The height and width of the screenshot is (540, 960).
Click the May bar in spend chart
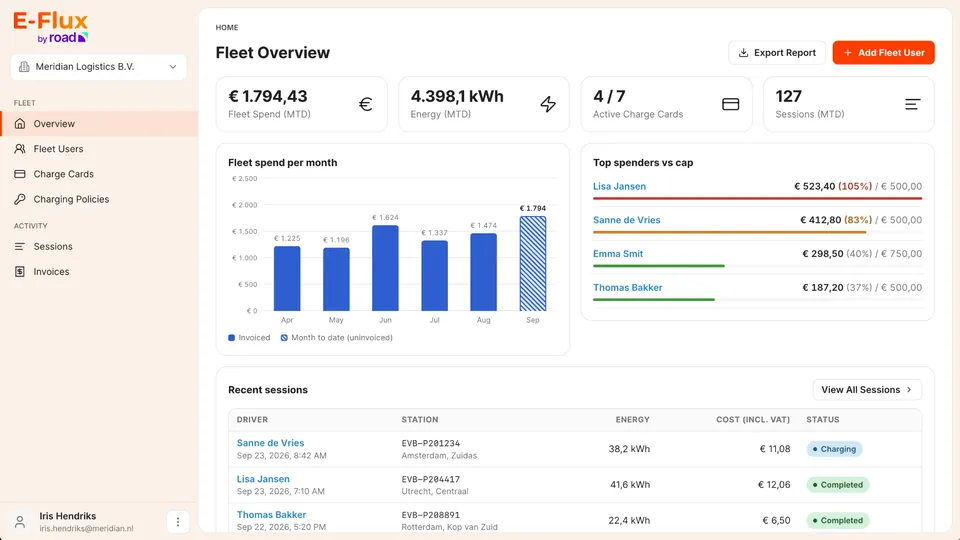[x=336, y=279]
